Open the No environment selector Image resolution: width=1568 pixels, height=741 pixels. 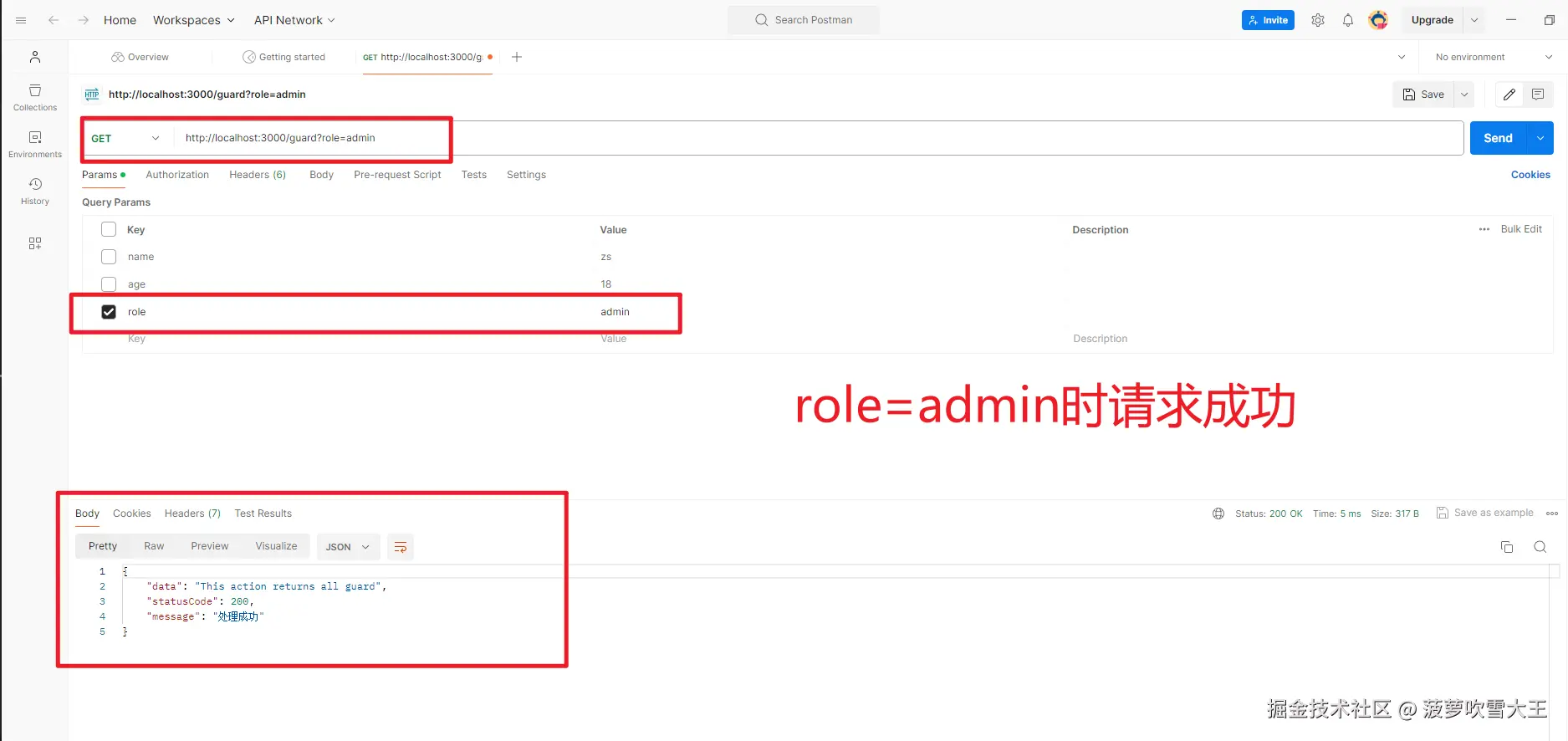coord(1493,57)
